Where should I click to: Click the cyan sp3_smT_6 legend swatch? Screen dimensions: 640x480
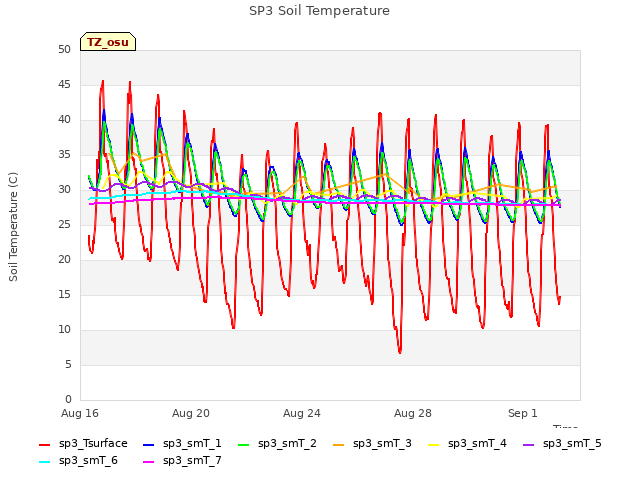click(44, 462)
